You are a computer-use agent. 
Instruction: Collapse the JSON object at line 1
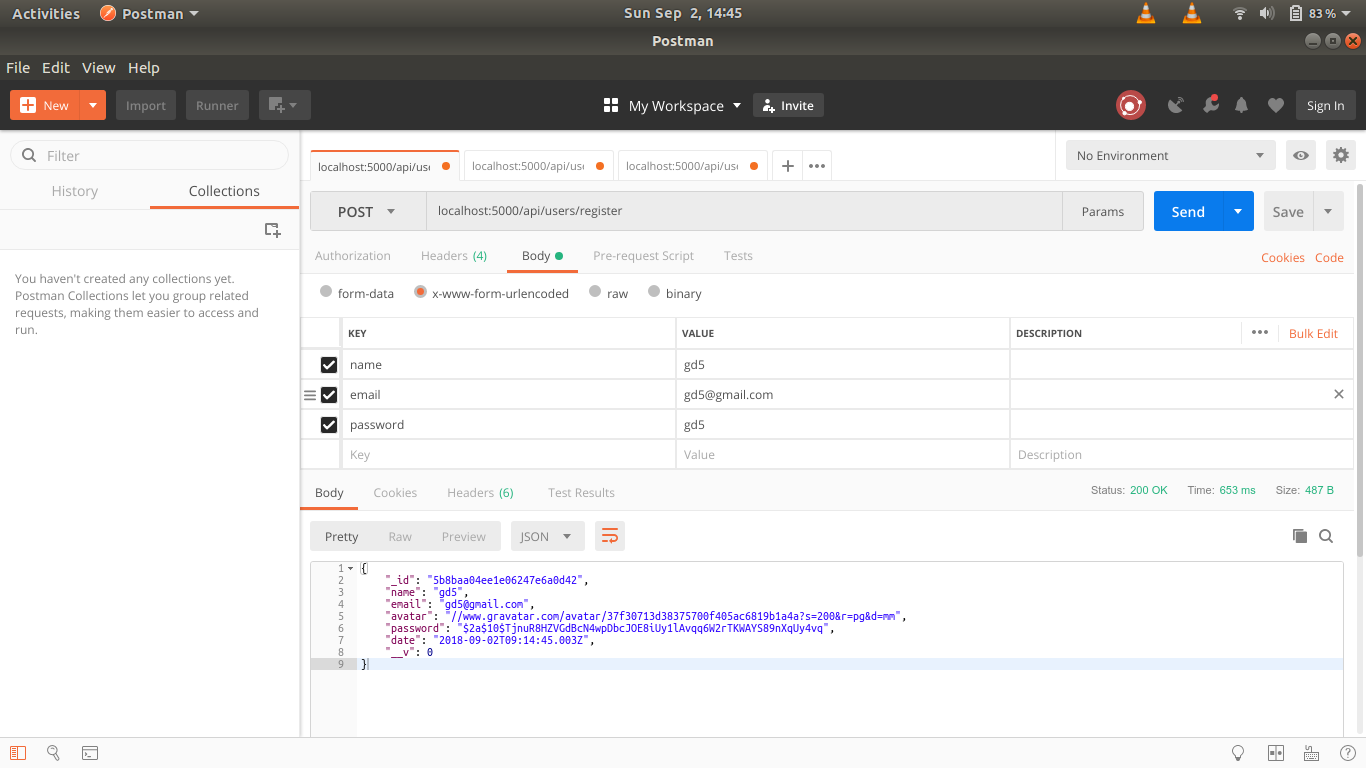(350, 568)
